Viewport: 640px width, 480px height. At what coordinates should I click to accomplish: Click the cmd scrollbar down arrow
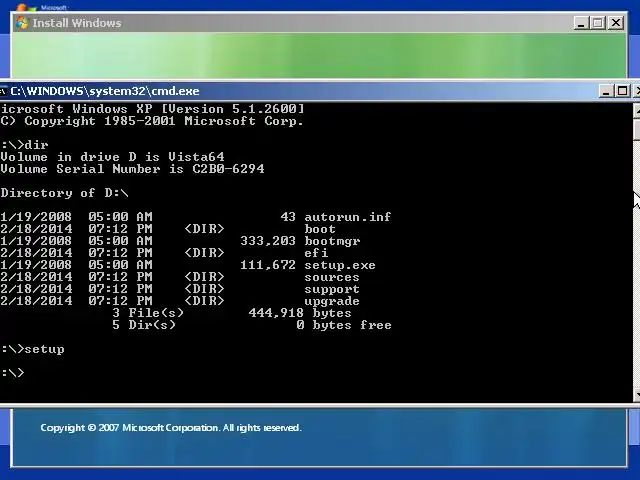pyautogui.click(x=636, y=394)
